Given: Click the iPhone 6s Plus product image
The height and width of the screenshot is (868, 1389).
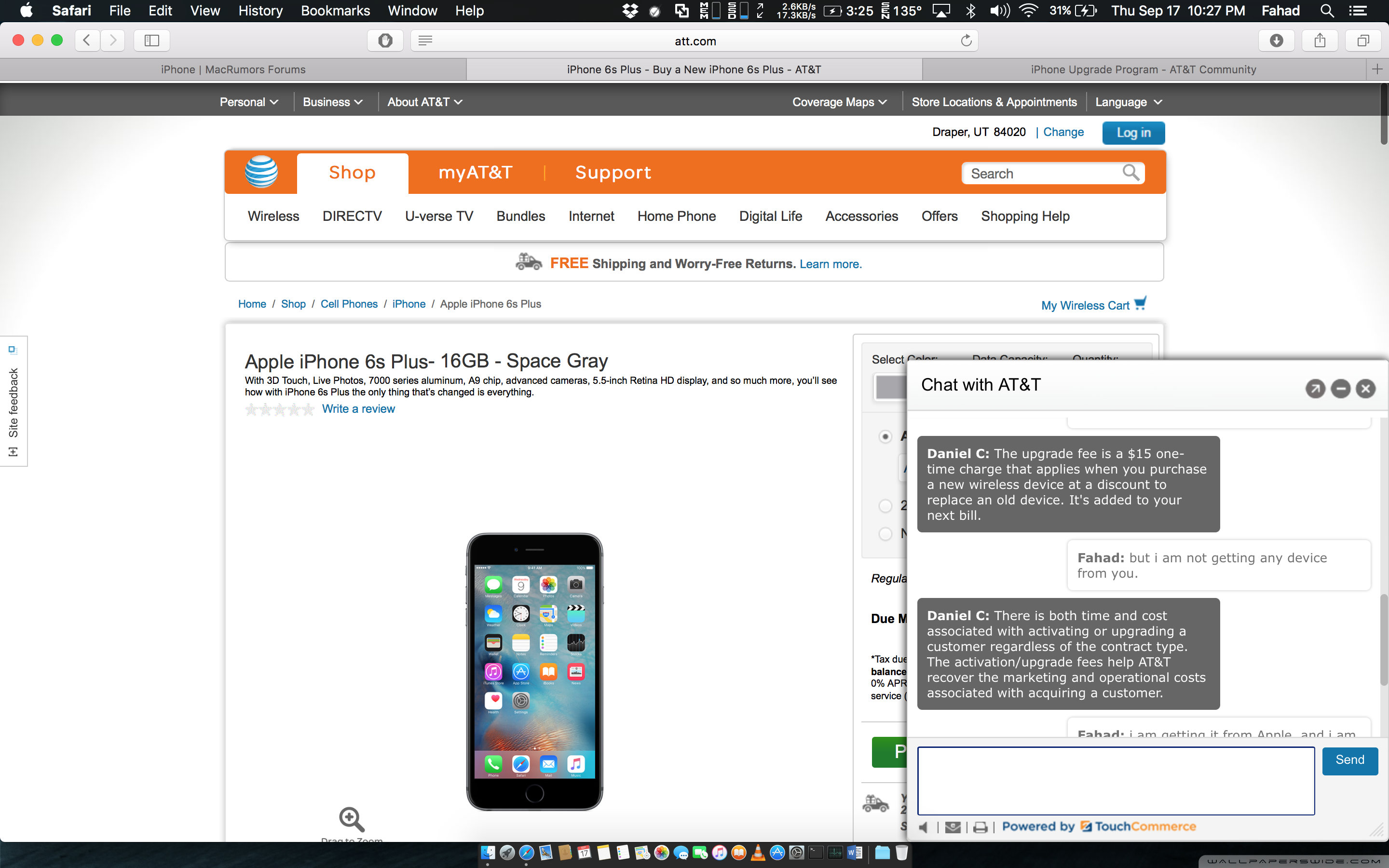Looking at the screenshot, I should [x=534, y=671].
